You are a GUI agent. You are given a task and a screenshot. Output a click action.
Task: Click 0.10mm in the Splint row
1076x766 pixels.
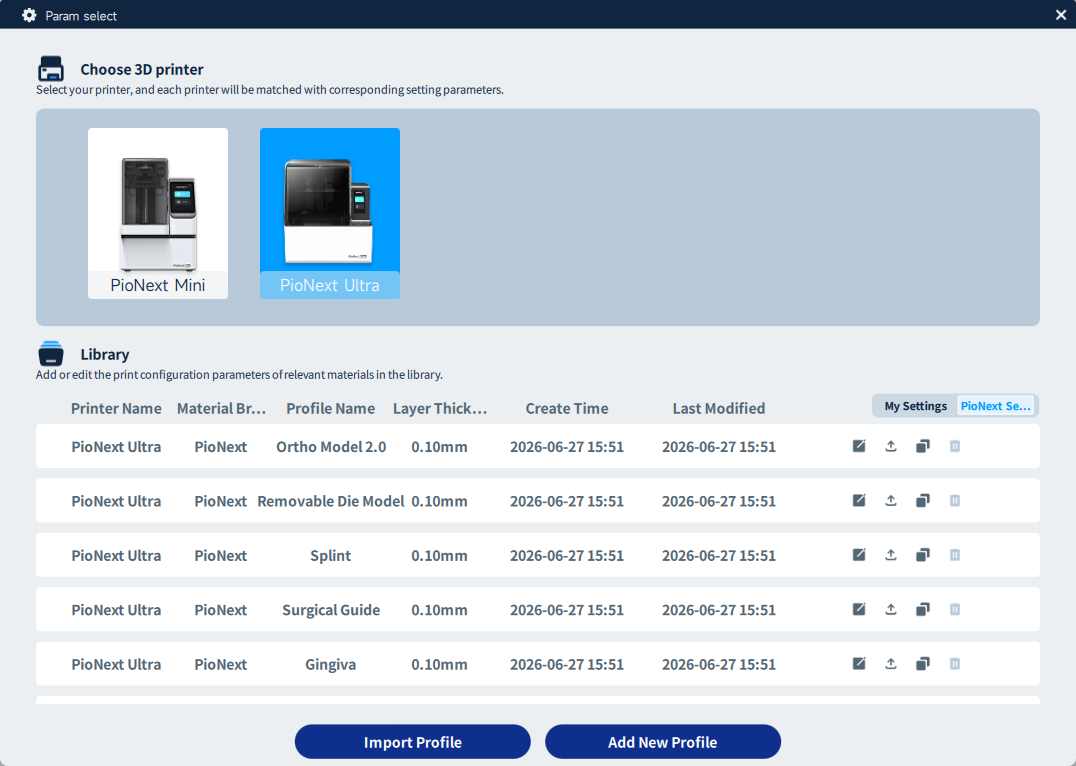[439, 555]
